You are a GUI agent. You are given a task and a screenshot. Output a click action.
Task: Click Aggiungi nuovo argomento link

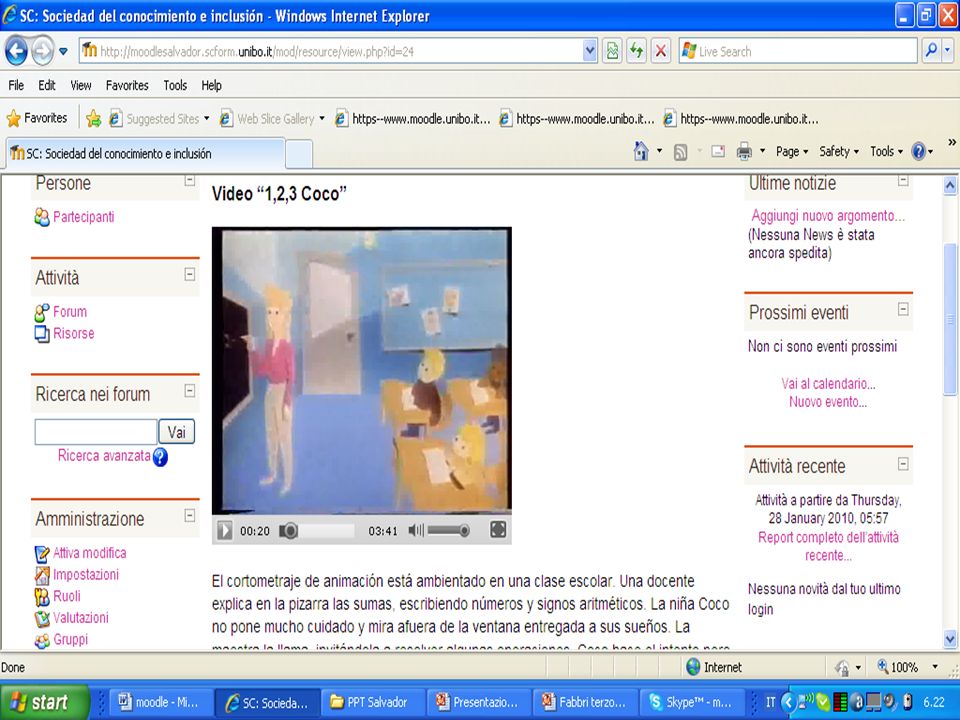point(828,216)
